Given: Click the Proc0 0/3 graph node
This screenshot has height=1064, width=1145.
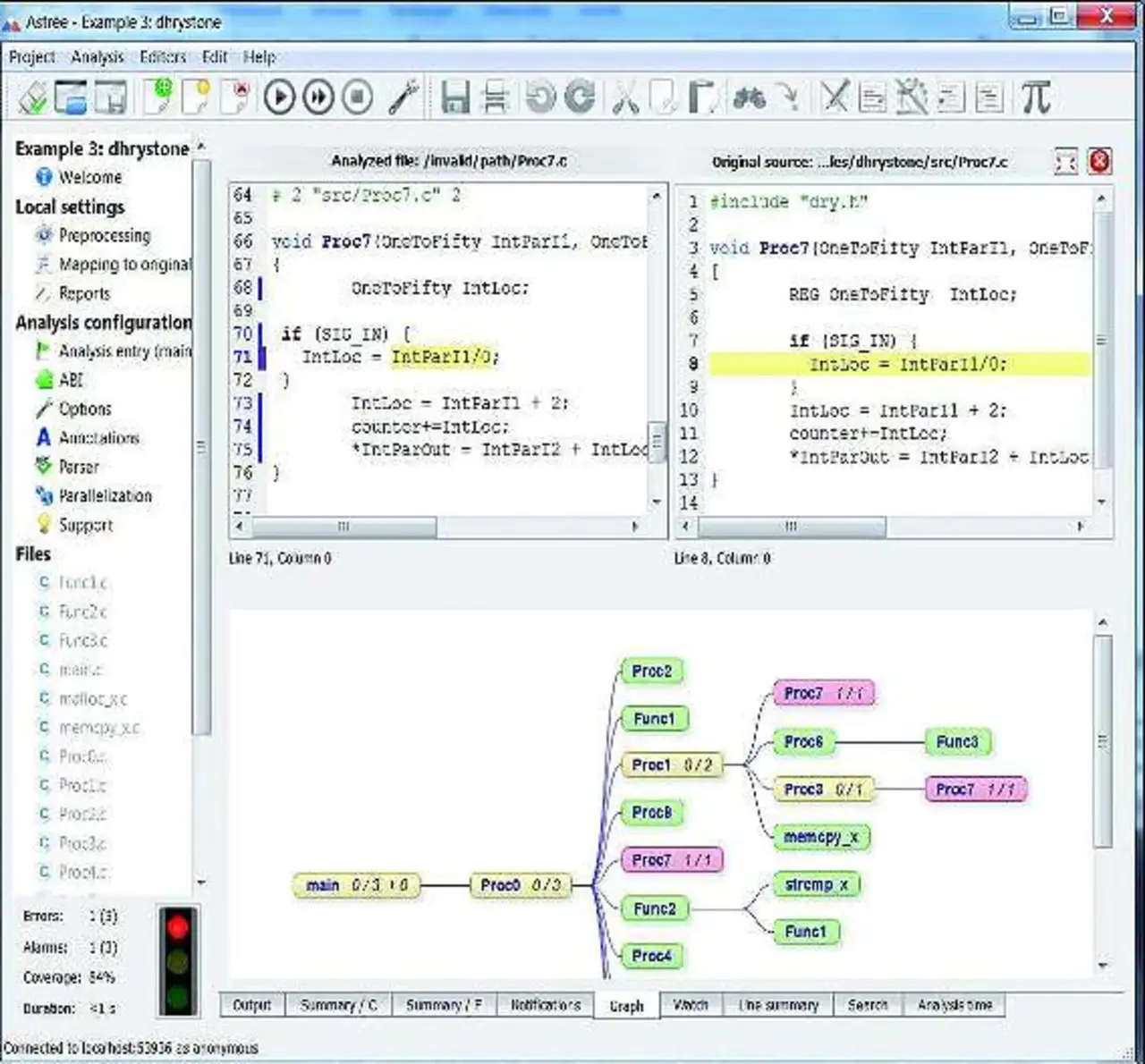Looking at the screenshot, I should pyautogui.click(x=521, y=885).
